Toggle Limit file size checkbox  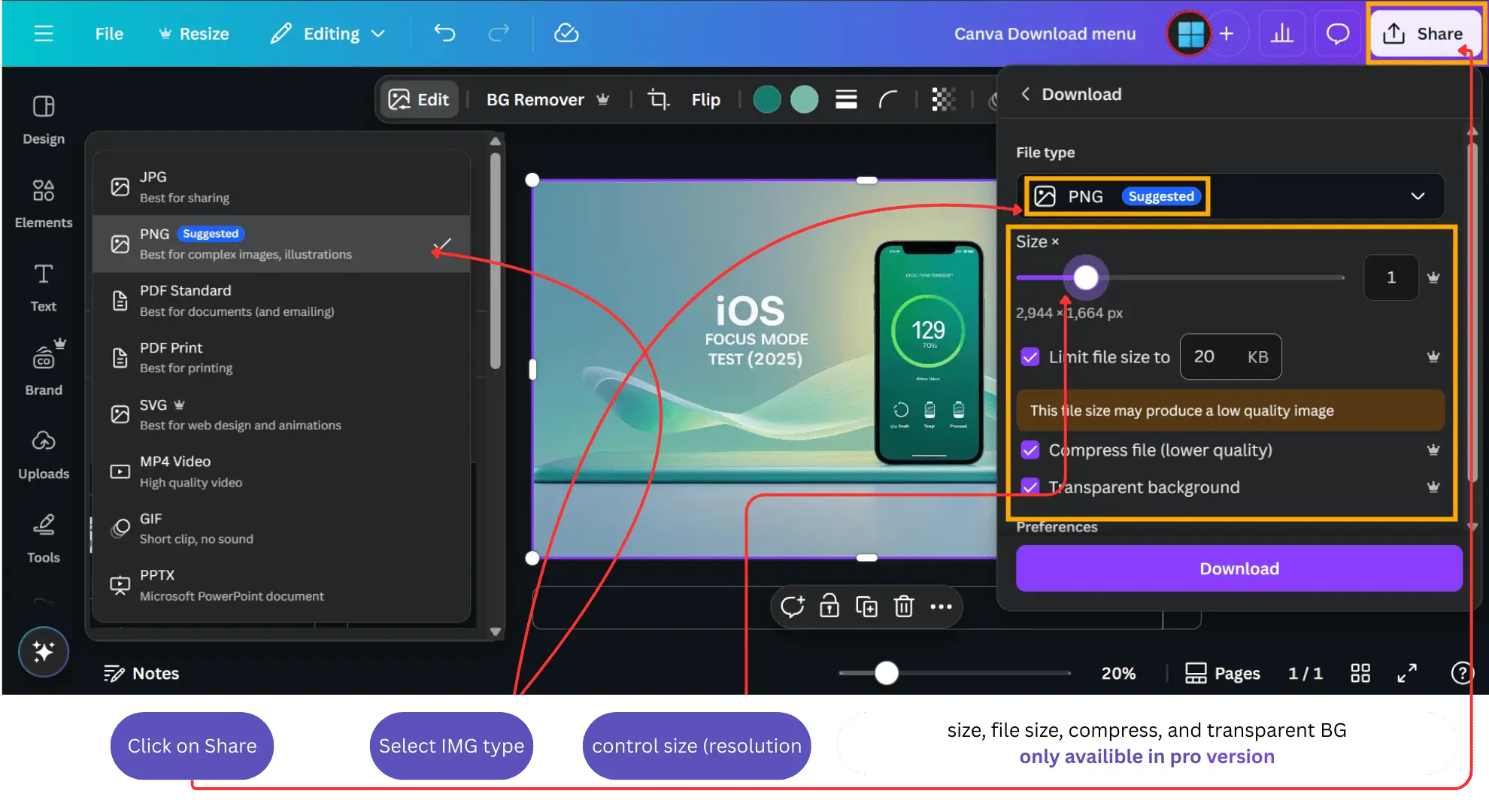tap(1030, 356)
